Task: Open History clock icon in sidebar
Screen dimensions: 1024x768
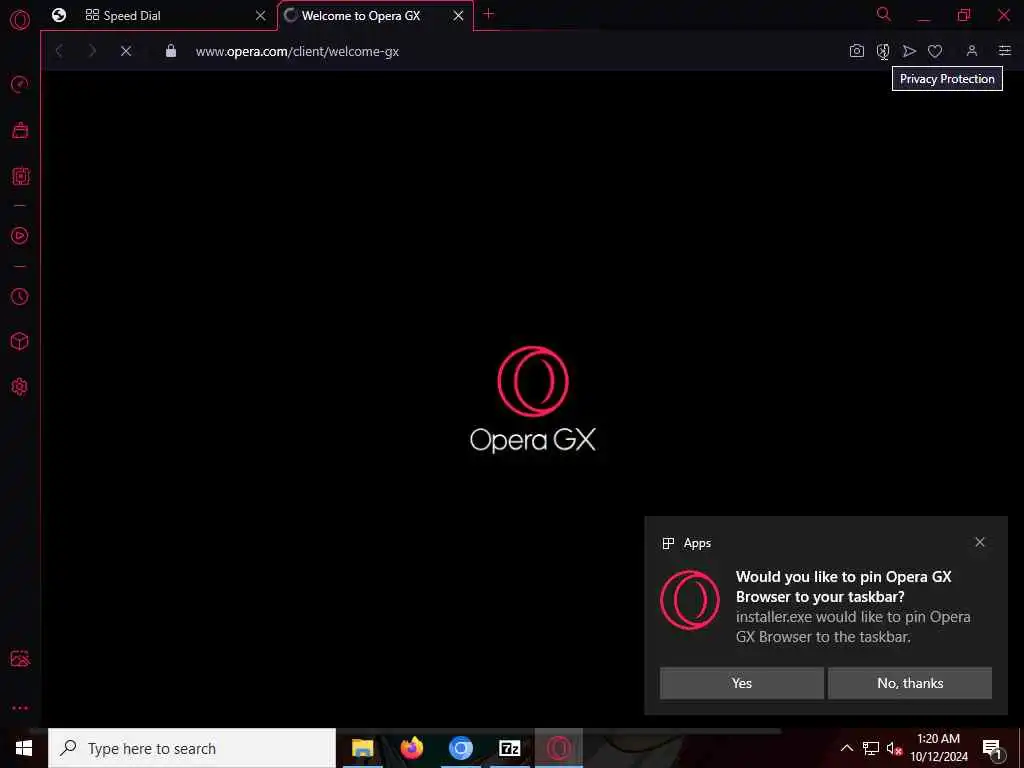Action: click(x=20, y=296)
